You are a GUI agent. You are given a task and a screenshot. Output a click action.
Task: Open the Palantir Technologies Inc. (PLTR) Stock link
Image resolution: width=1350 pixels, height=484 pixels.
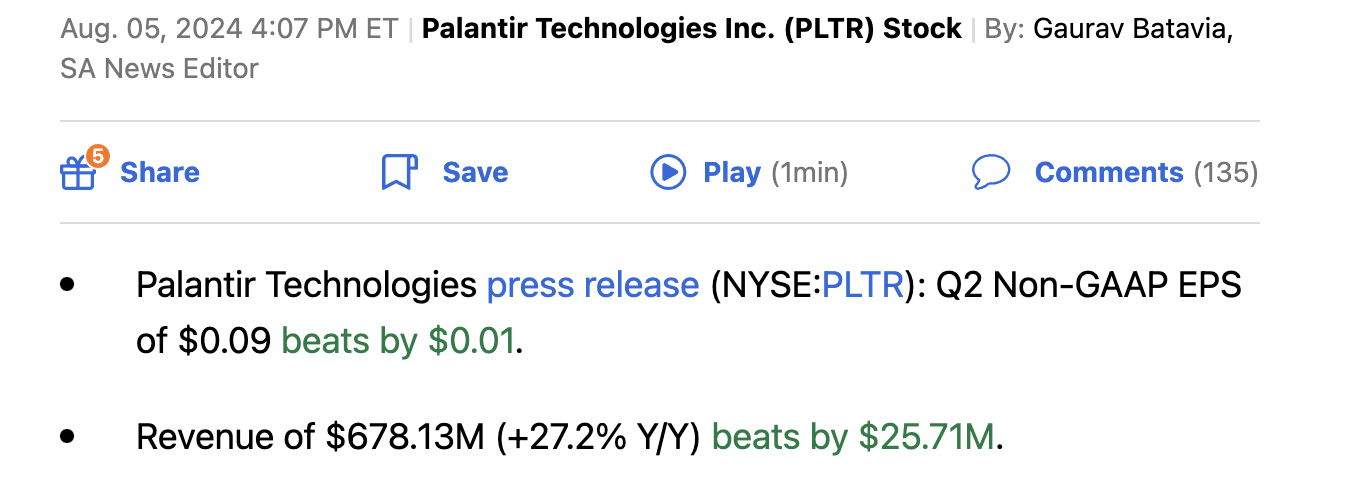(691, 29)
